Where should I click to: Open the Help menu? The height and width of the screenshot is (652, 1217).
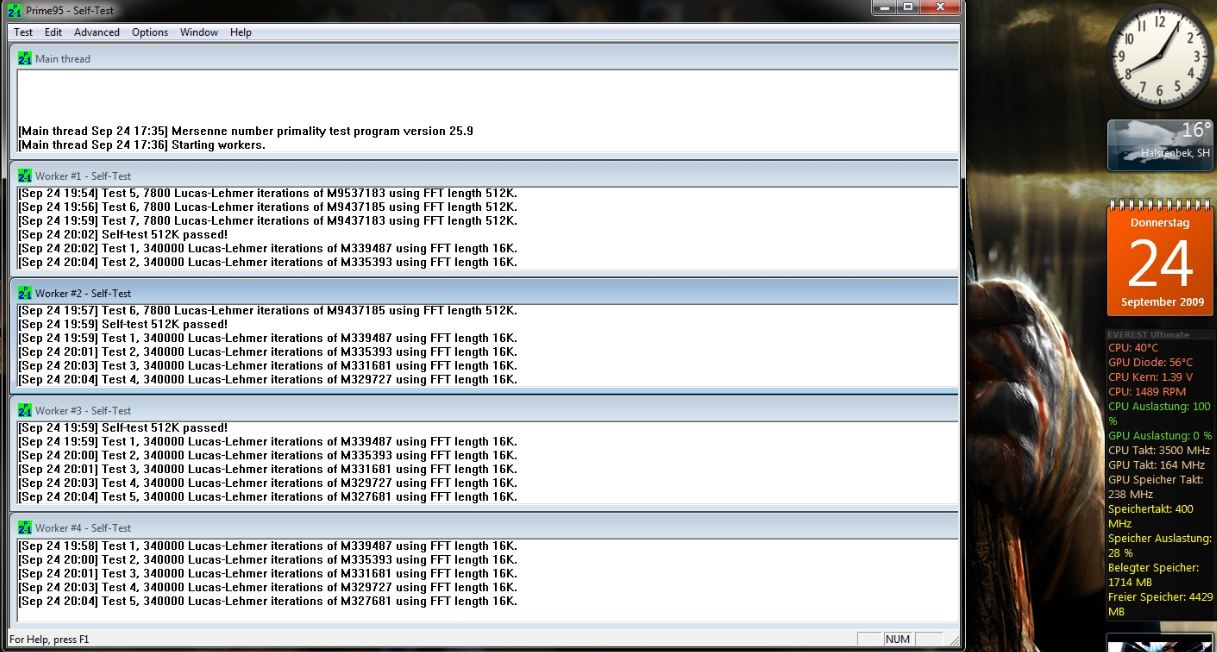241,32
